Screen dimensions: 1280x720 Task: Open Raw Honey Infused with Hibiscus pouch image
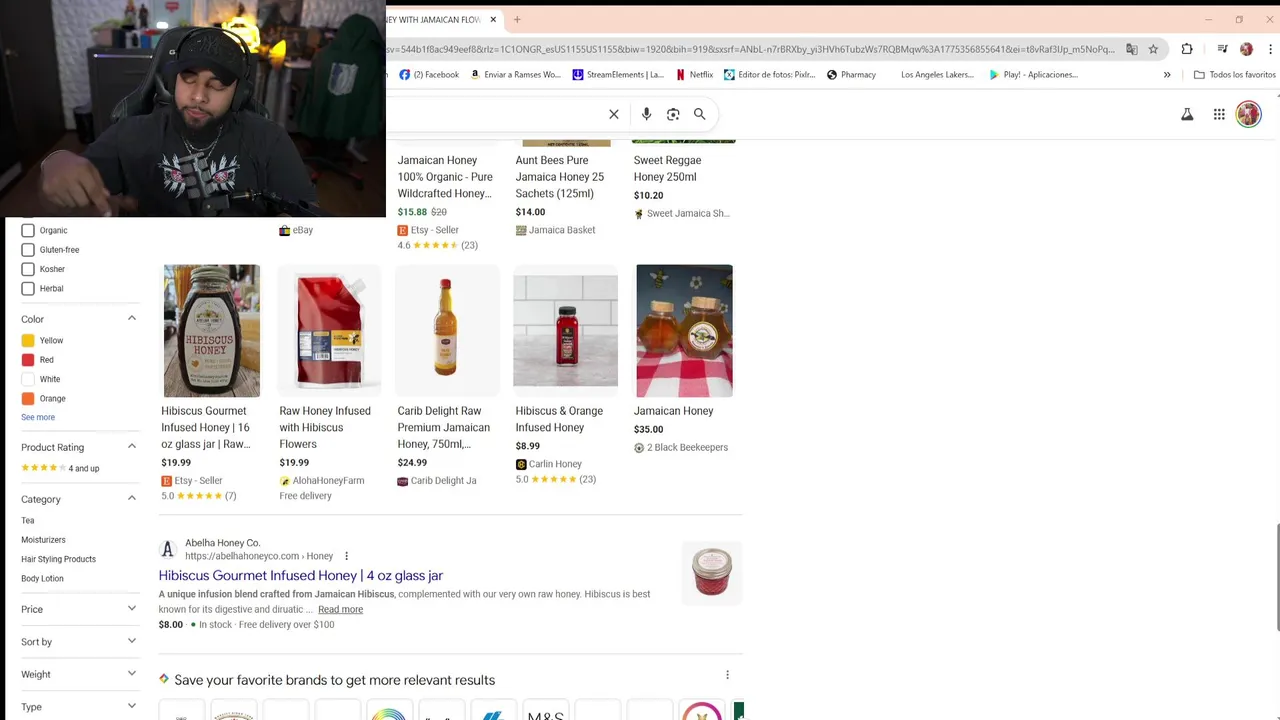[329, 331]
